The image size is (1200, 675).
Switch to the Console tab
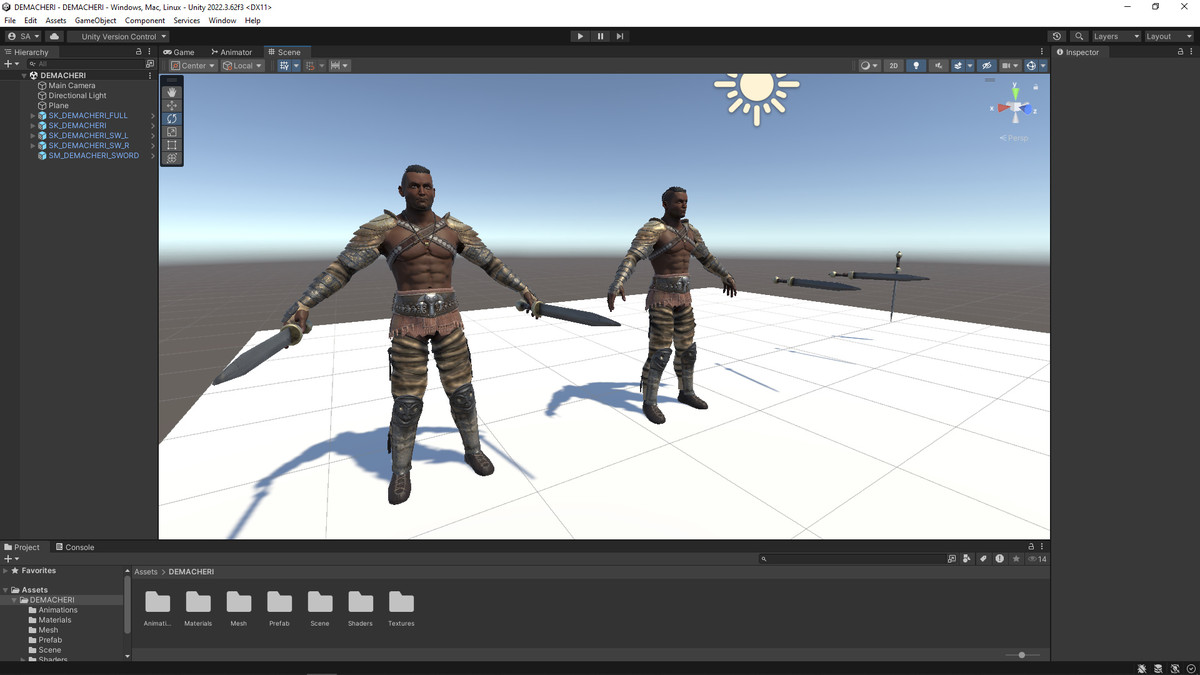click(75, 547)
